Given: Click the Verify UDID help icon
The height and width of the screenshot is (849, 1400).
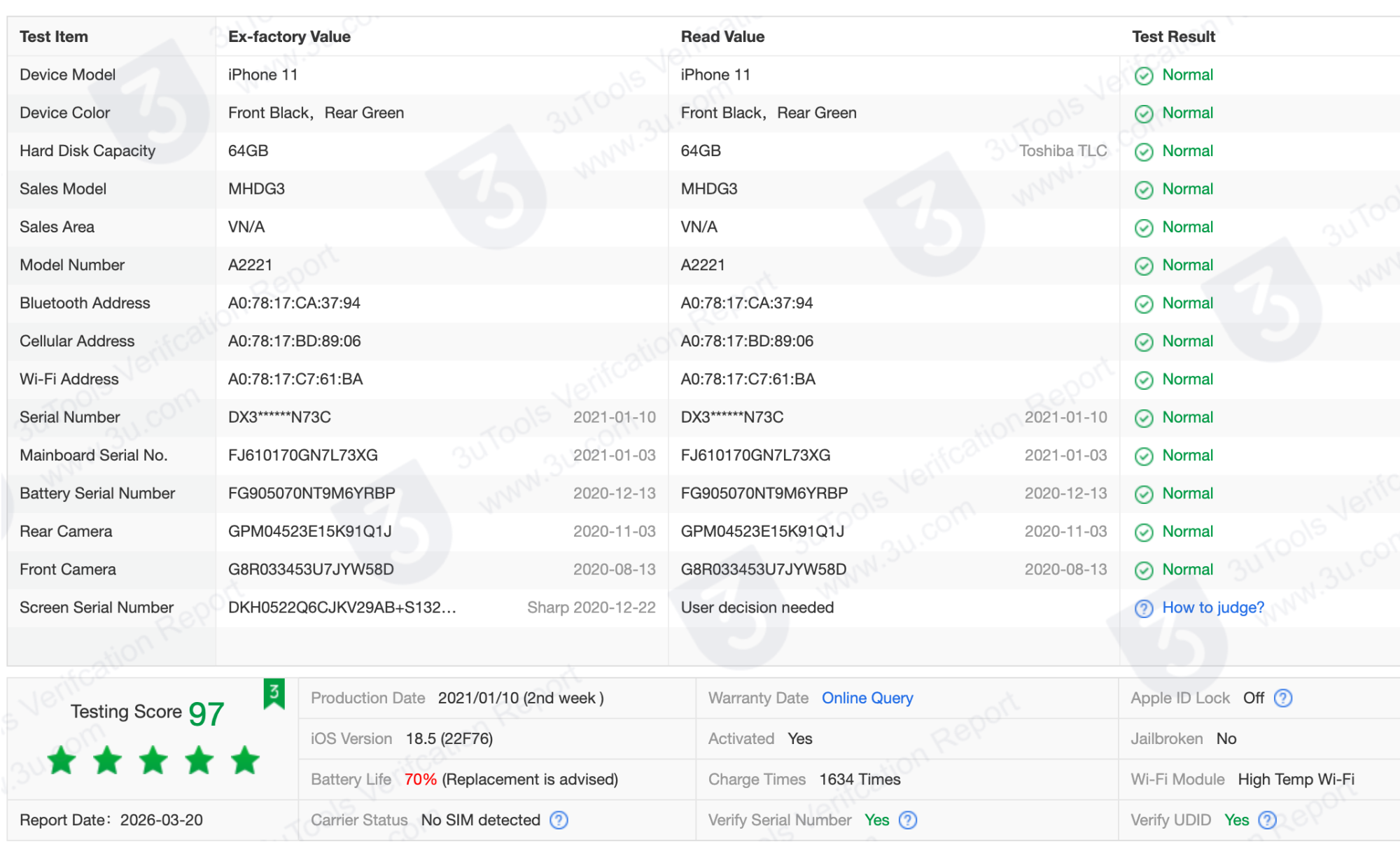Looking at the screenshot, I should tap(1266, 820).
